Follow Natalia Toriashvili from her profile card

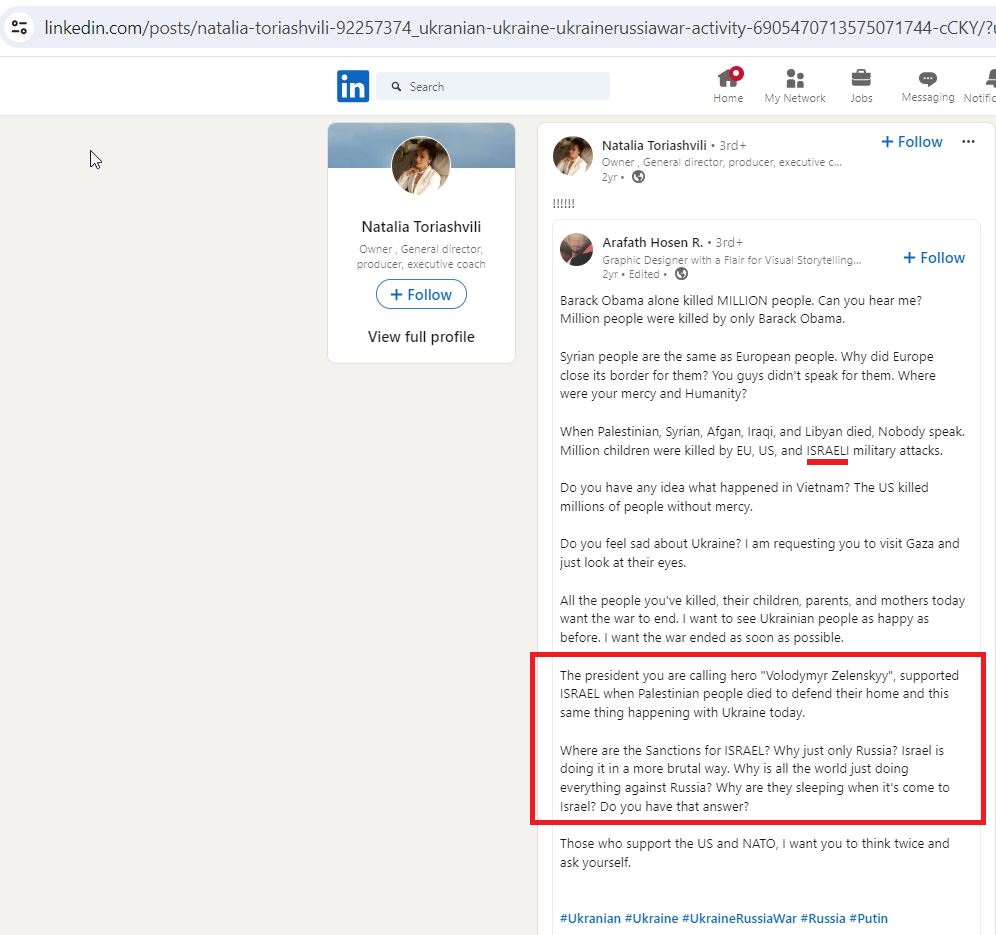421,294
